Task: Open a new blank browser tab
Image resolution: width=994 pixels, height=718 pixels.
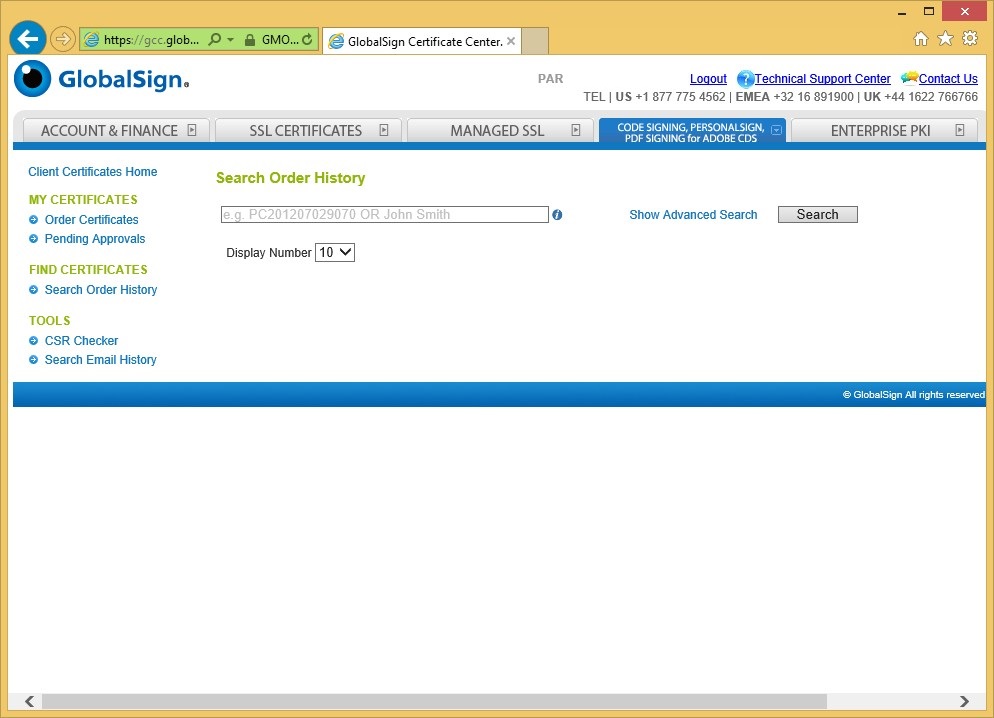Action: 535,41
